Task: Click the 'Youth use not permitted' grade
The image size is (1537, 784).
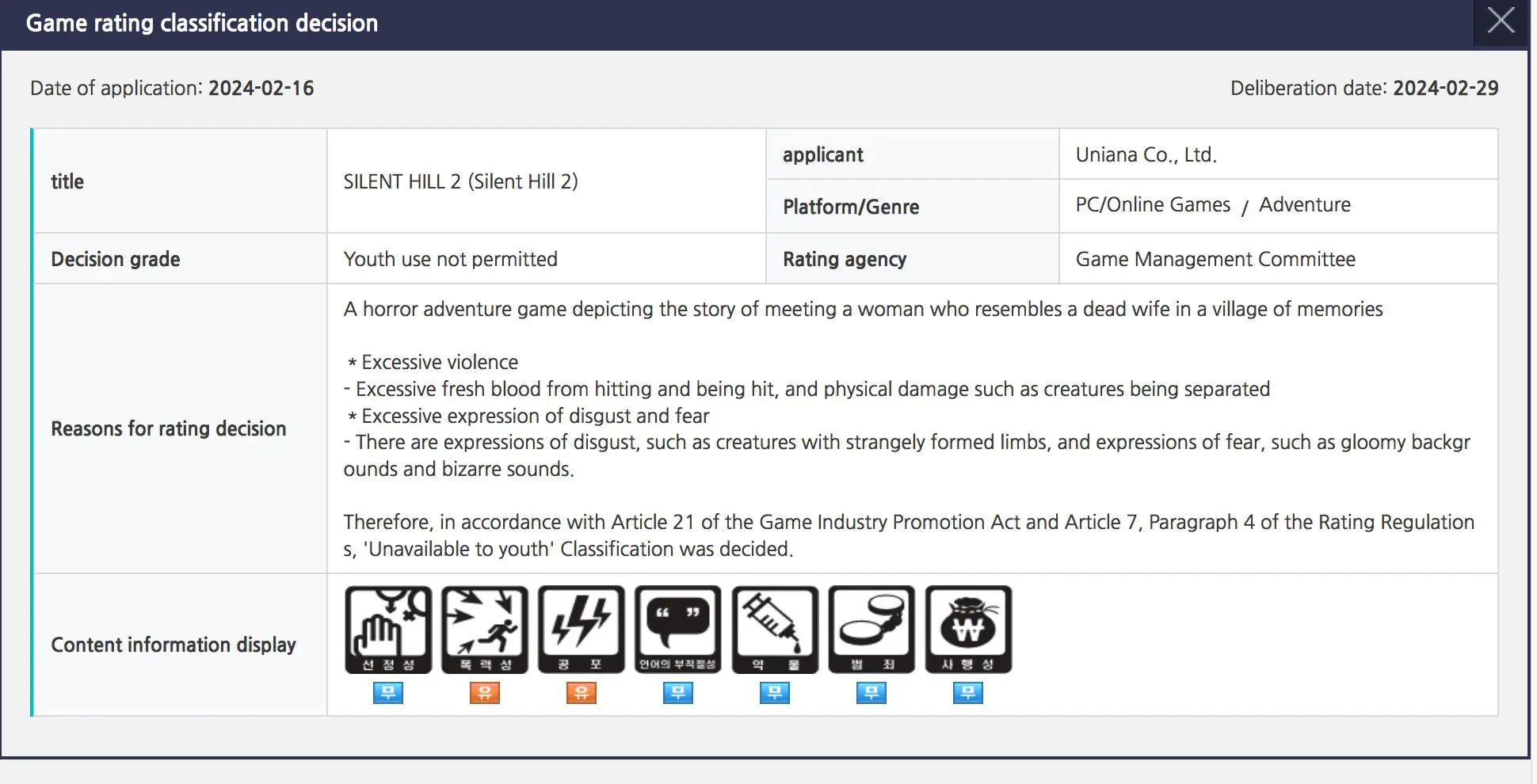Action: [x=450, y=259]
